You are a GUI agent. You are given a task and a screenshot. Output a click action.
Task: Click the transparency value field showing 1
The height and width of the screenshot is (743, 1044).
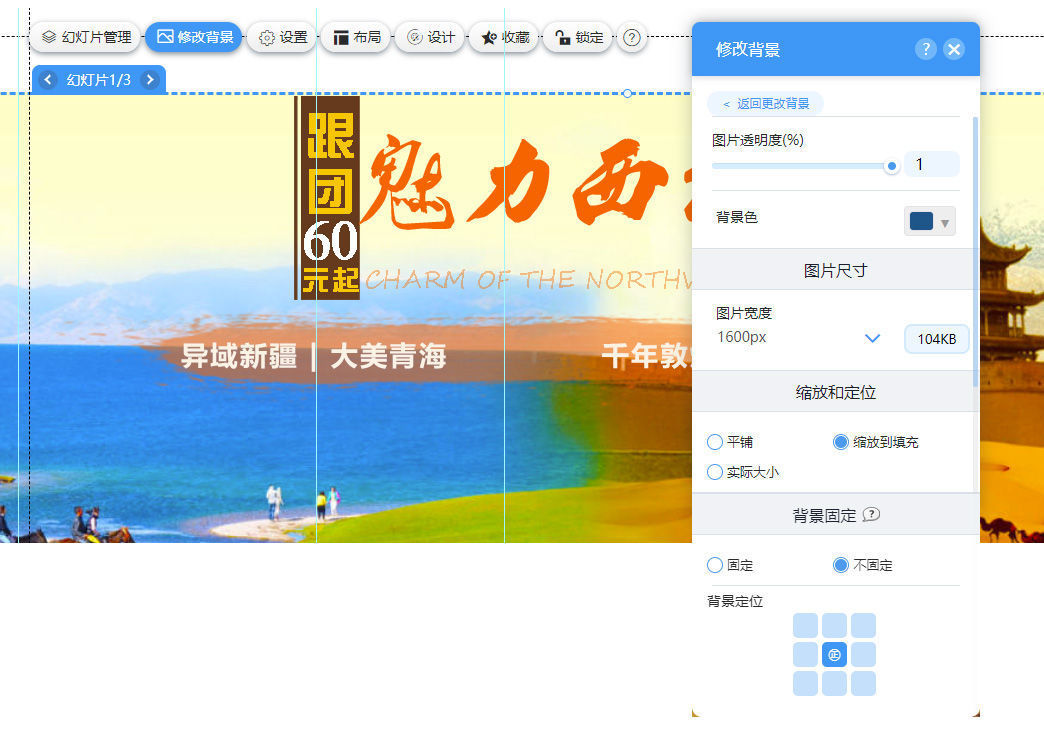[932, 164]
